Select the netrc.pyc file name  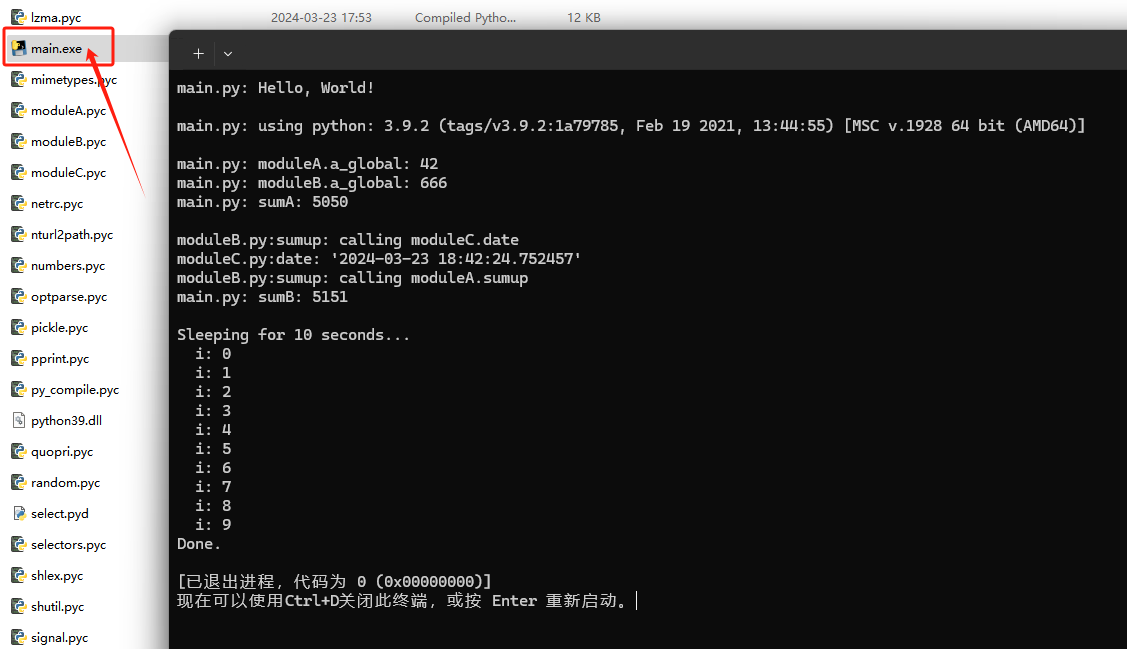point(57,203)
